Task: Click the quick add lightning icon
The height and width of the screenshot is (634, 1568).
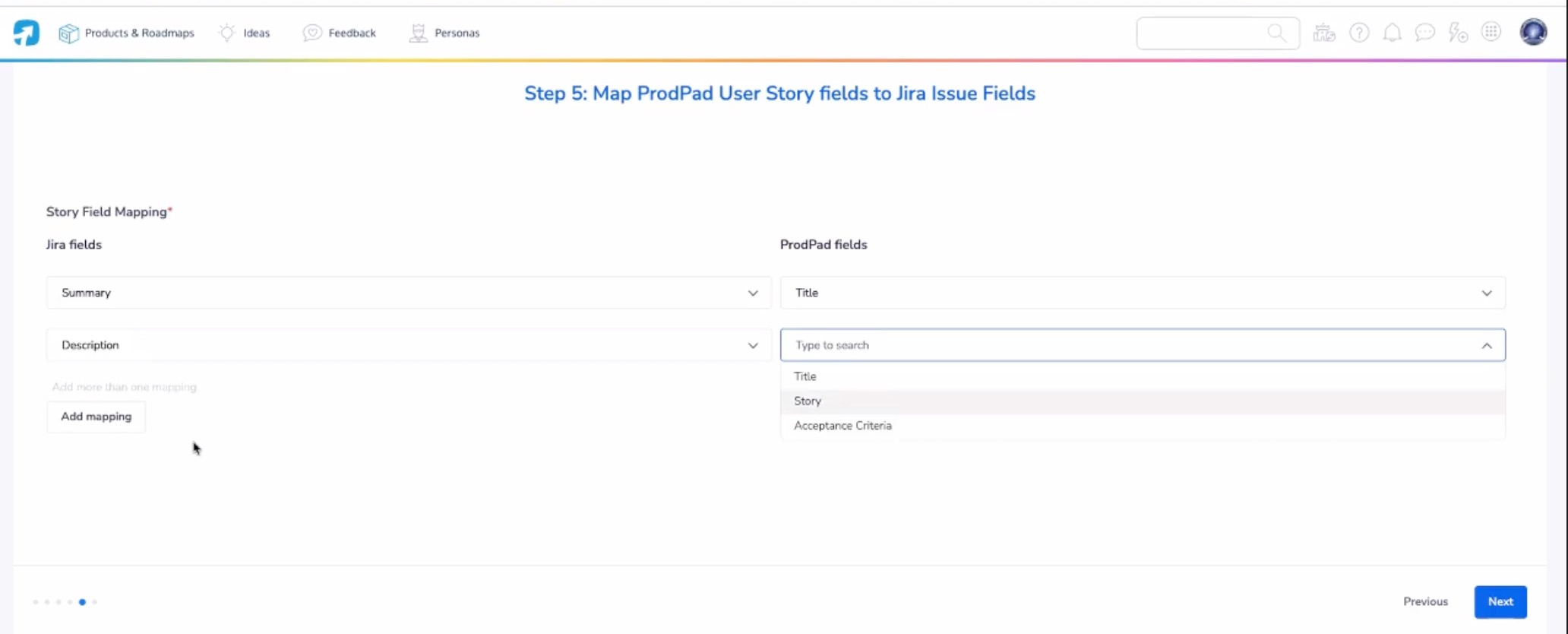Action: [x=1458, y=33]
